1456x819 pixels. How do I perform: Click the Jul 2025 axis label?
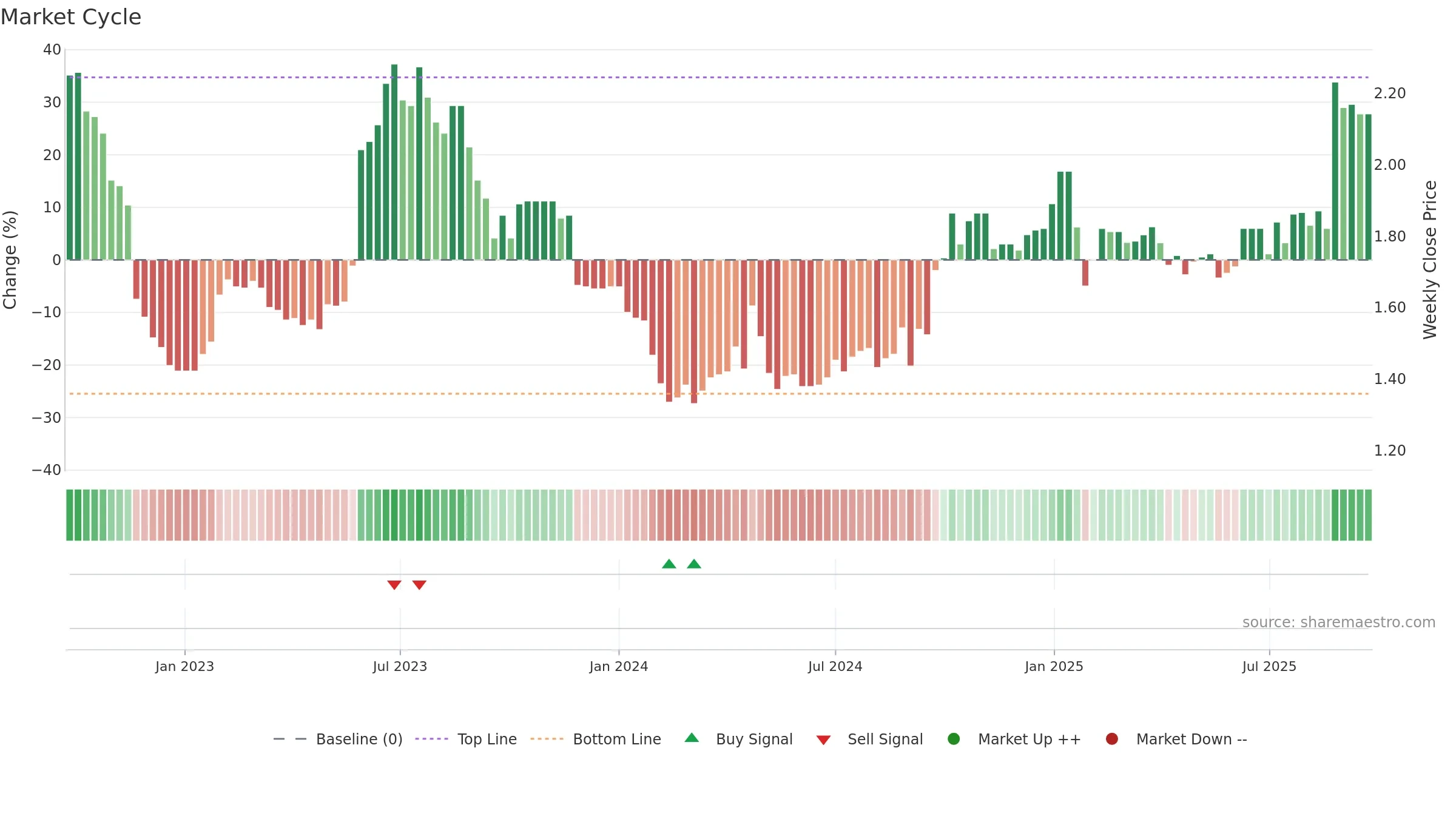(x=1269, y=667)
